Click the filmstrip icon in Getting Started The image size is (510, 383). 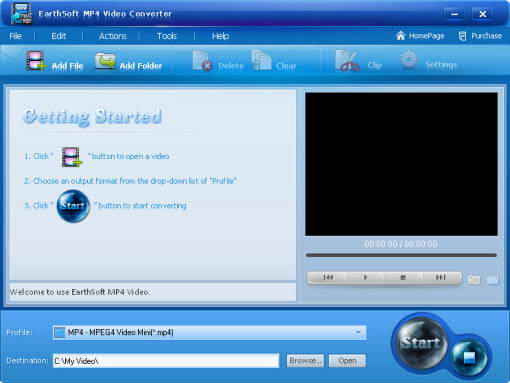tap(72, 156)
